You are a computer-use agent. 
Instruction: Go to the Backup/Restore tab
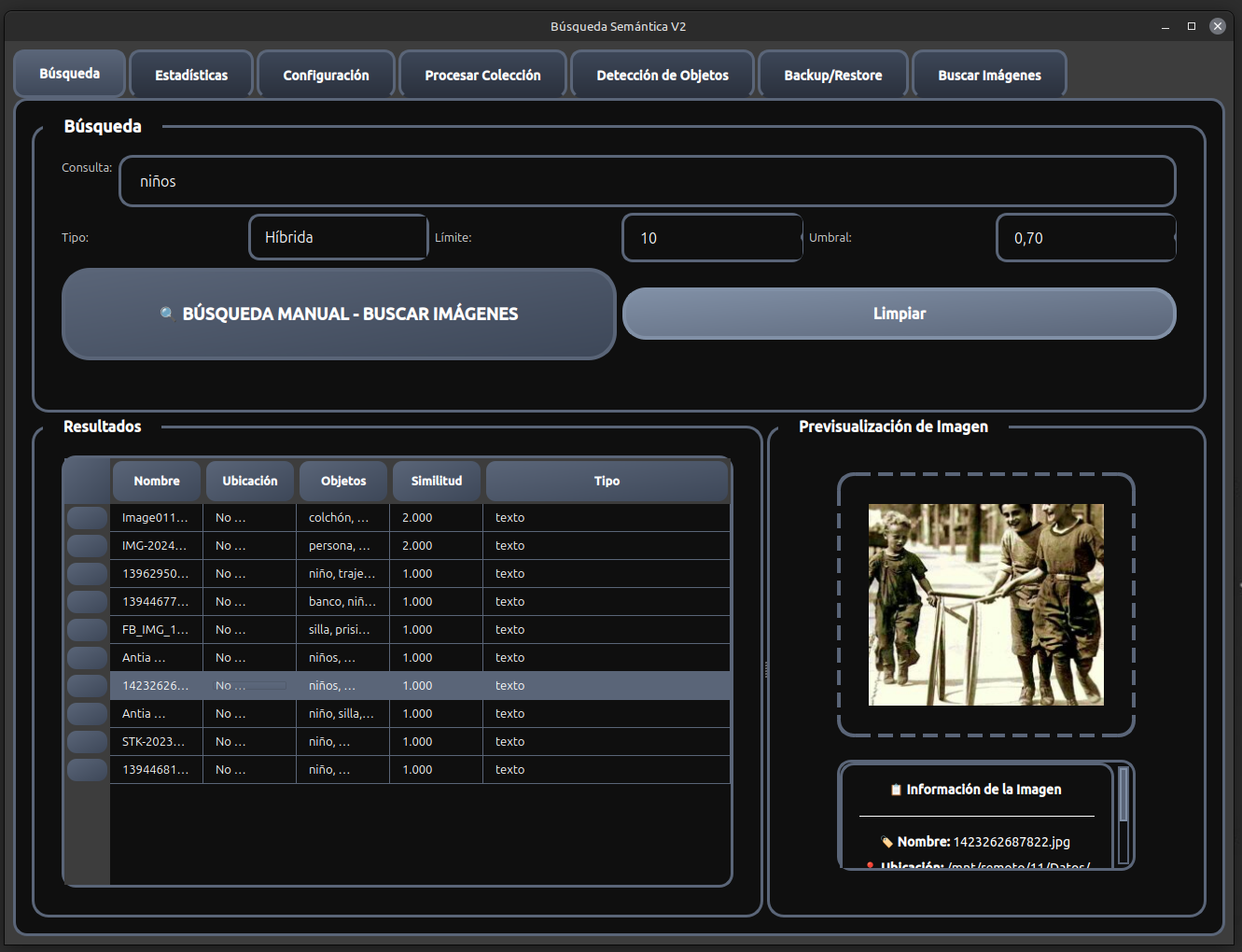point(833,75)
